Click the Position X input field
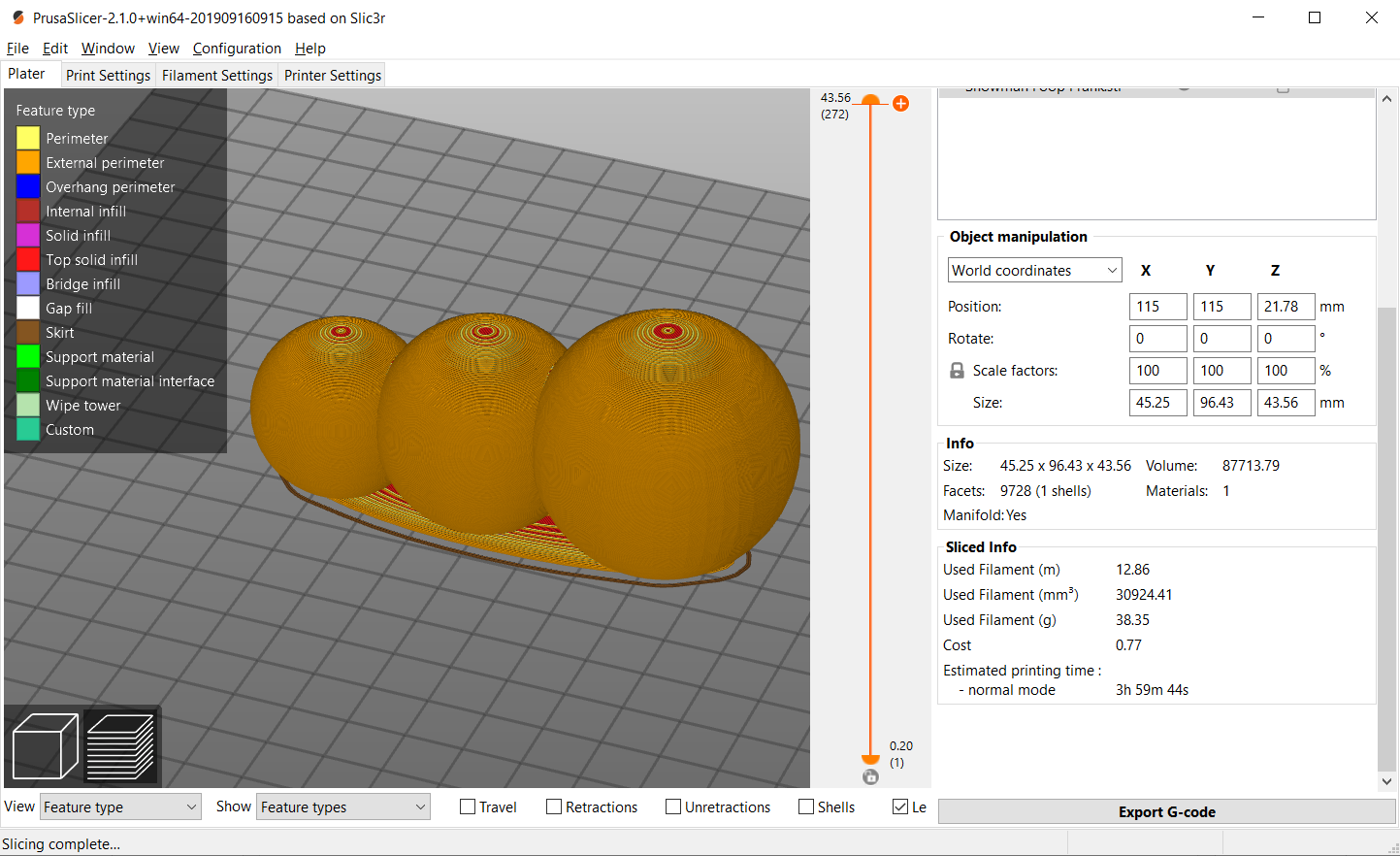 coord(1157,307)
